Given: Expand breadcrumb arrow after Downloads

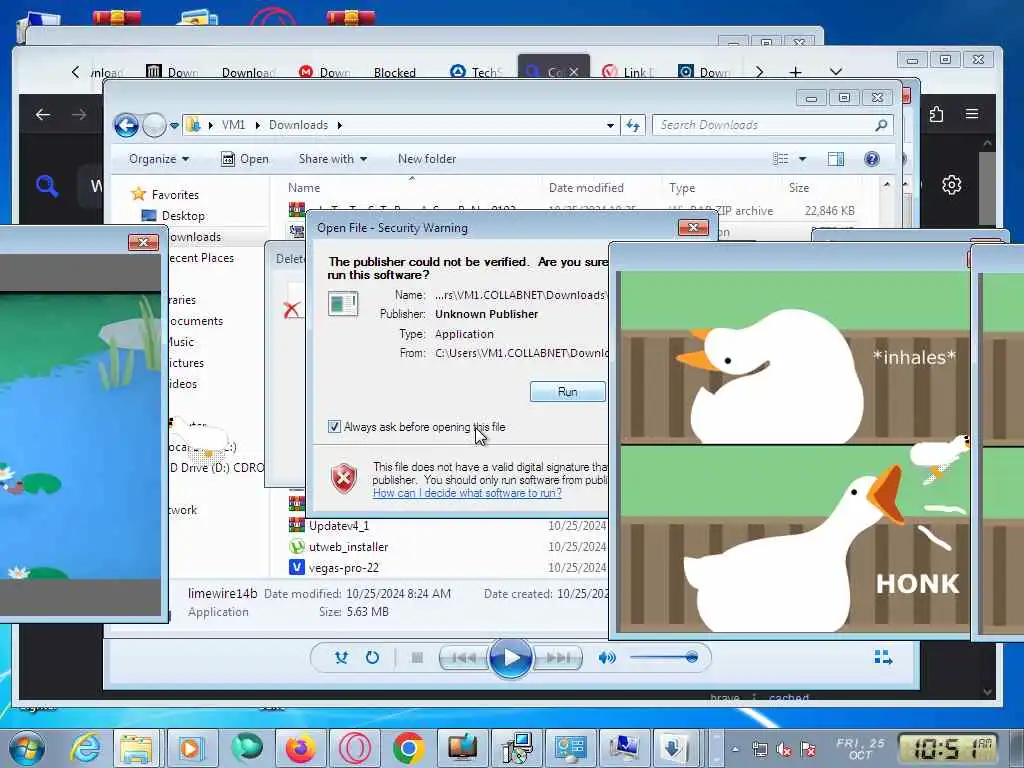Looking at the screenshot, I should (x=340, y=125).
